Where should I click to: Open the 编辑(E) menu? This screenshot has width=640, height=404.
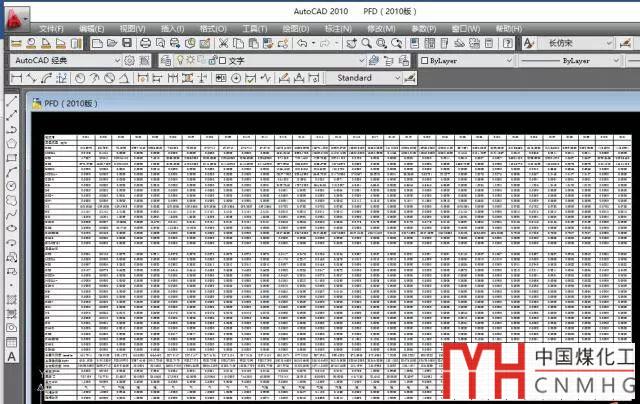(x=92, y=29)
